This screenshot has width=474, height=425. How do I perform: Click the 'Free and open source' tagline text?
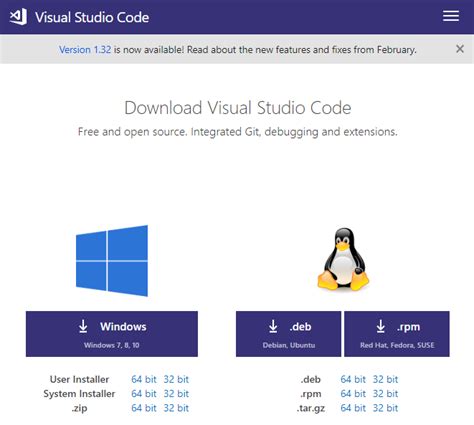[238, 132]
